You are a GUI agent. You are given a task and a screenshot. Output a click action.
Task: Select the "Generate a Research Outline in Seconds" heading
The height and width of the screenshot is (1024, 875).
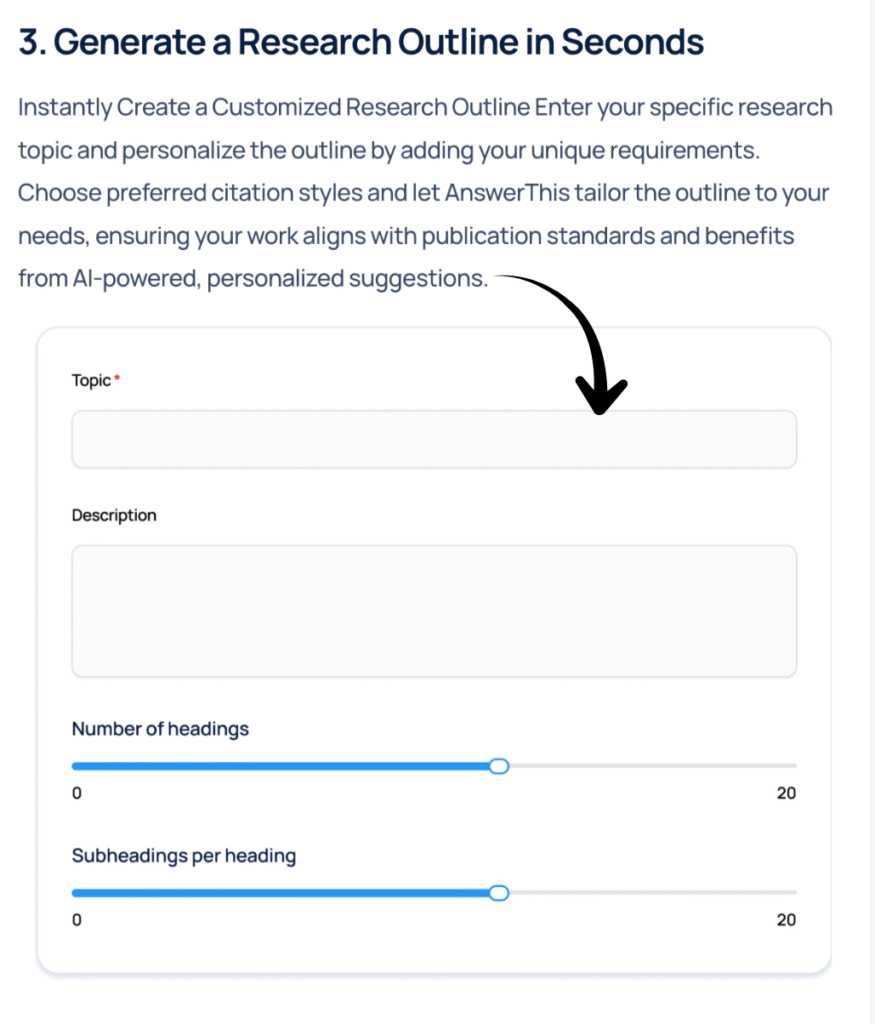(361, 43)
